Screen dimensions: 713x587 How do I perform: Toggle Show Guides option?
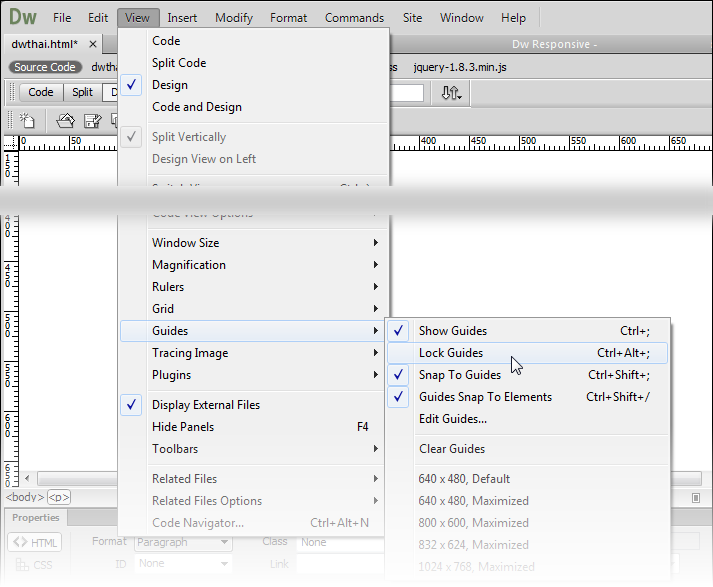(453, 331)
